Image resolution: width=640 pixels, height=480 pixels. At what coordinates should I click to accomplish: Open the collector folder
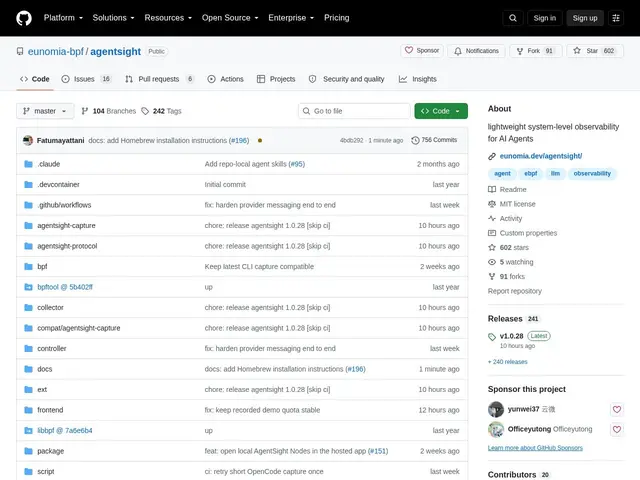pyautogui.click(x=50, y=307)
